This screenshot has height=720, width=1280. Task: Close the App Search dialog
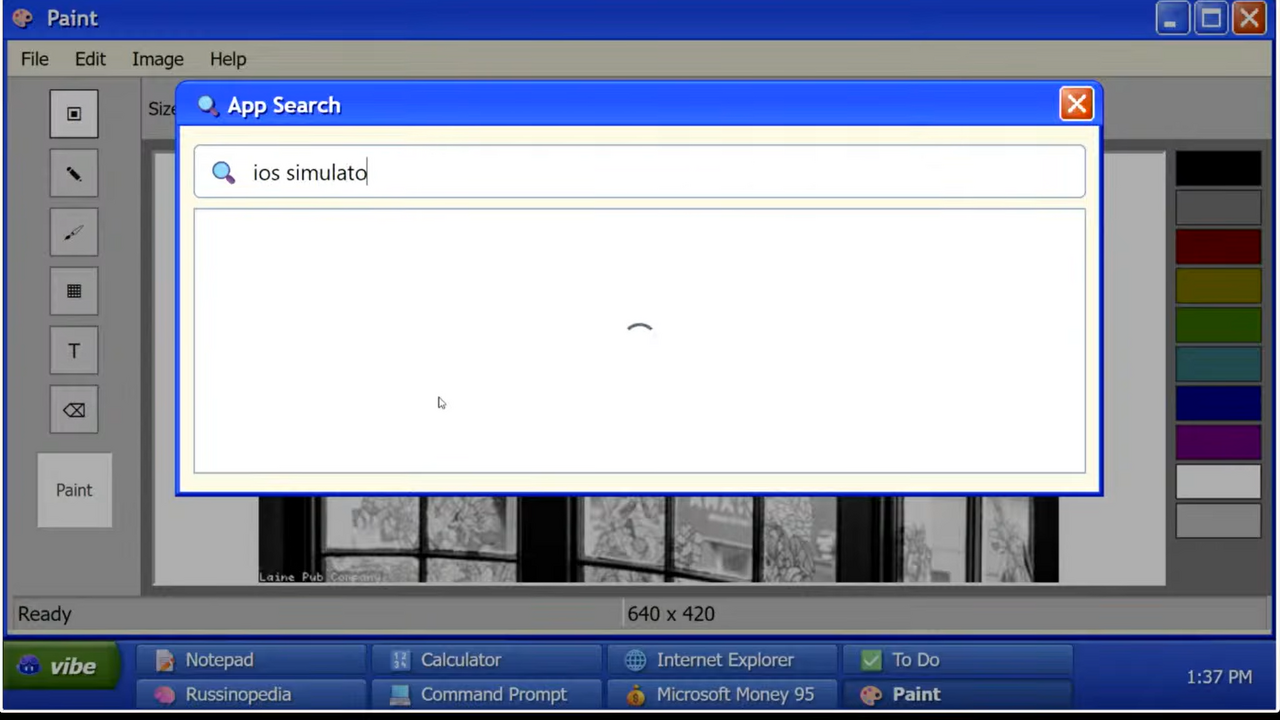click(1077, 104)
